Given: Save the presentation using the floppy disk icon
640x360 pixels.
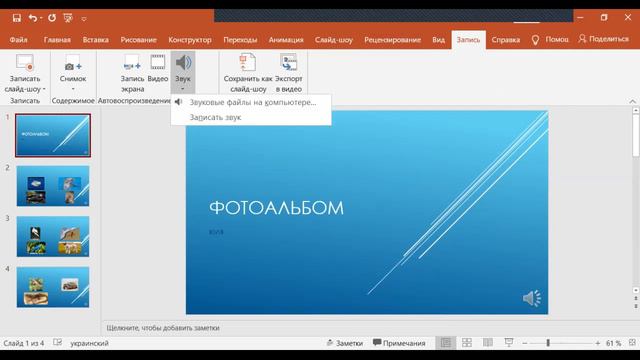Looking at the screenshot, I should [17, 18].
